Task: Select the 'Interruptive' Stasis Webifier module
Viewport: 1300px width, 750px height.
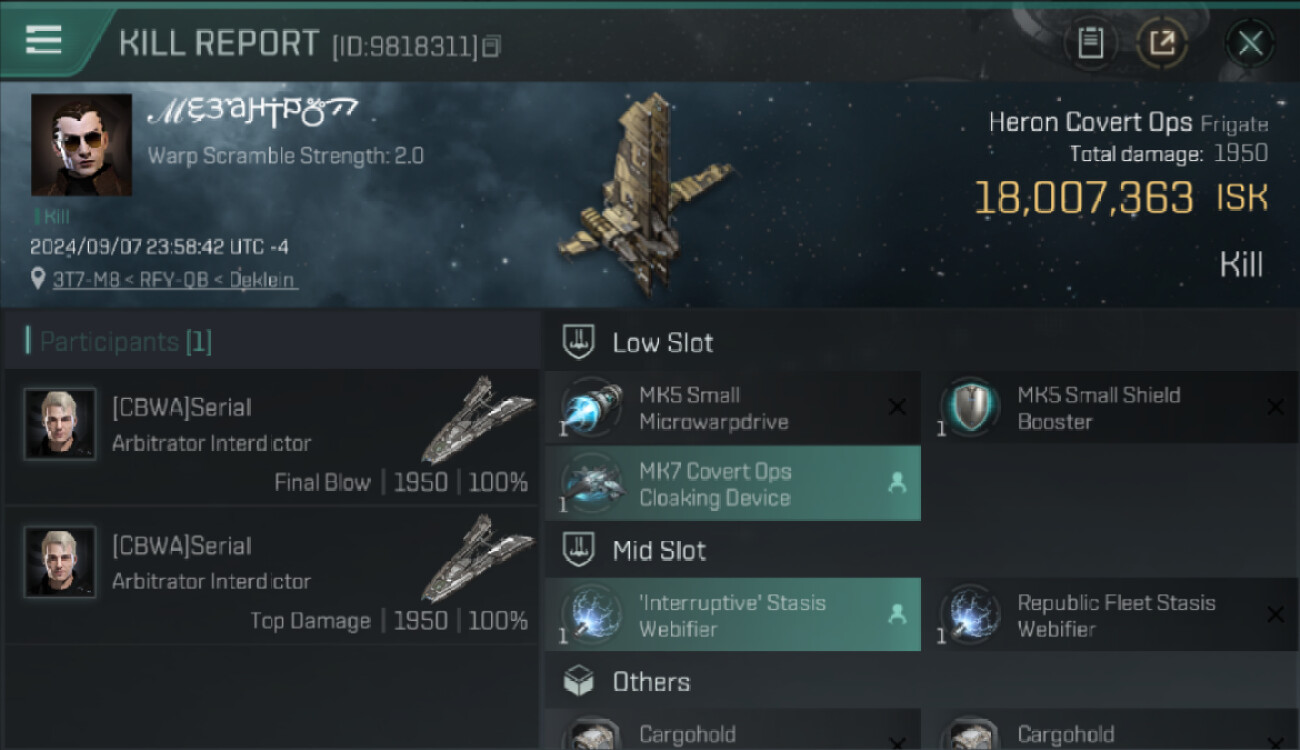Action: coord(733,615)
